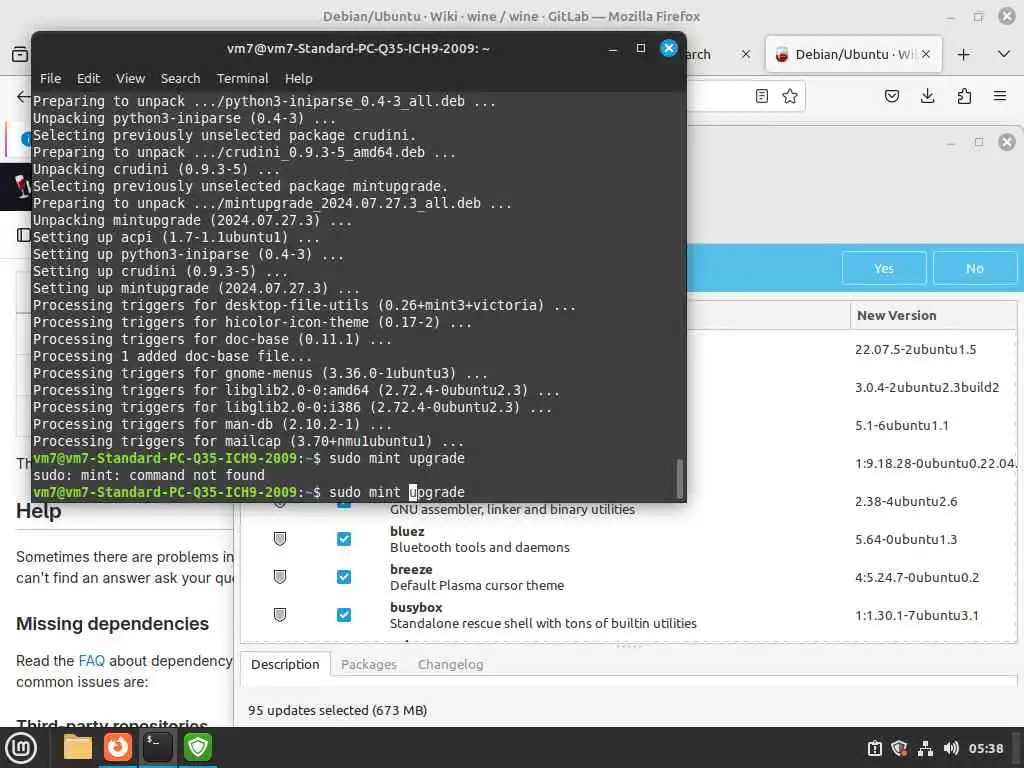
Task: Minimize the terminal window
Action: [613, 48]
